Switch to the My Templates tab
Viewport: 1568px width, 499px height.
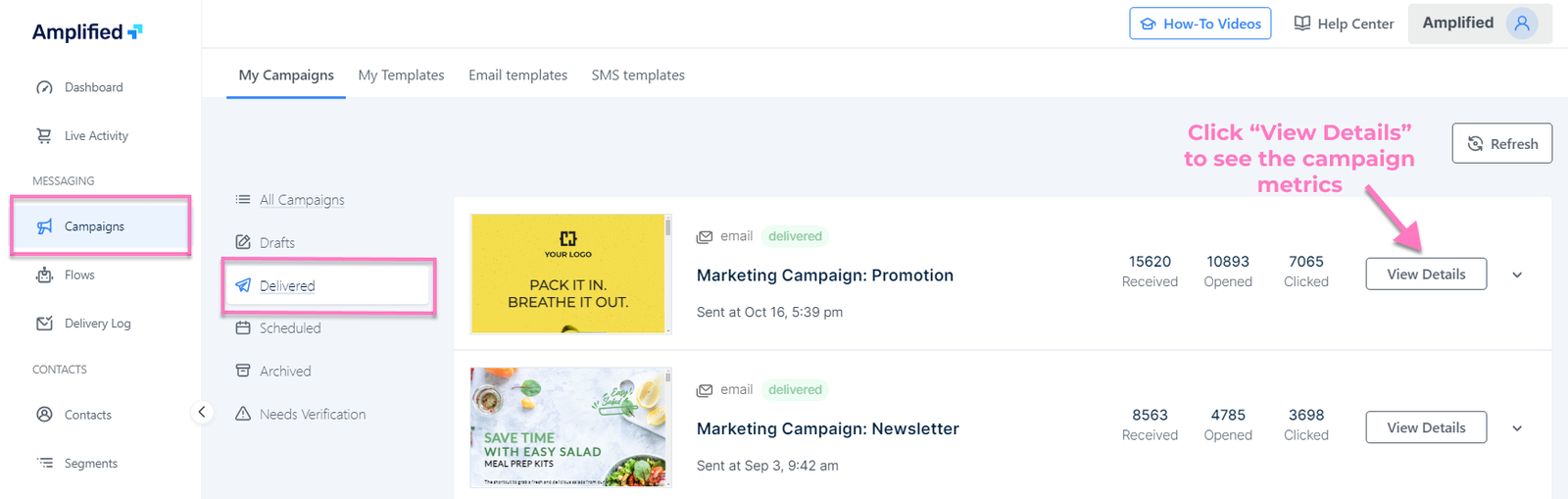[401, 75]
